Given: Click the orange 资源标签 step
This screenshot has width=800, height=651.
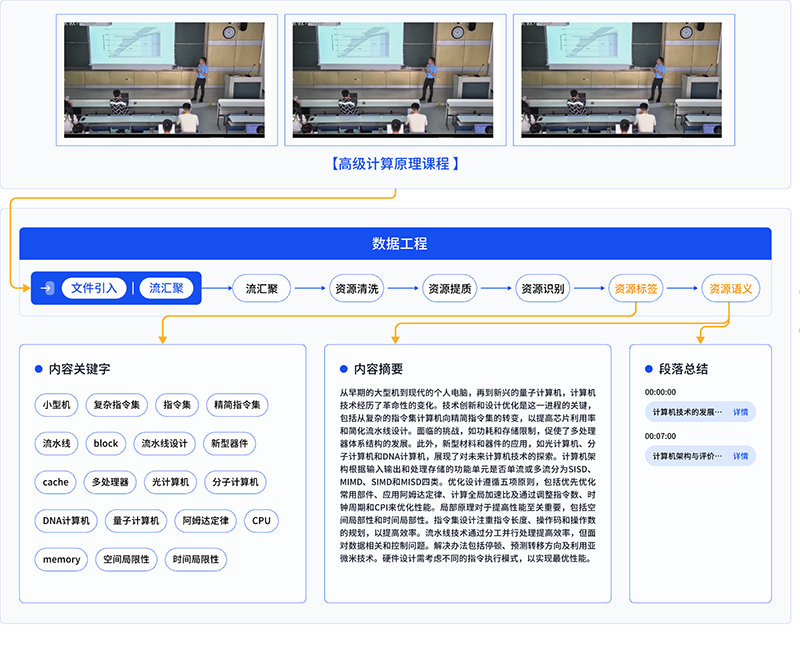Looking at the screenshot, I should [x=636, y=289].
